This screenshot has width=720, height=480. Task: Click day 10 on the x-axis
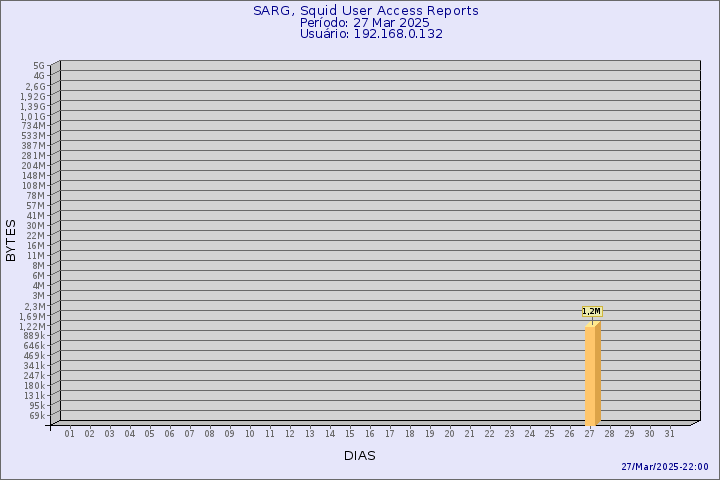coord(249,434)
